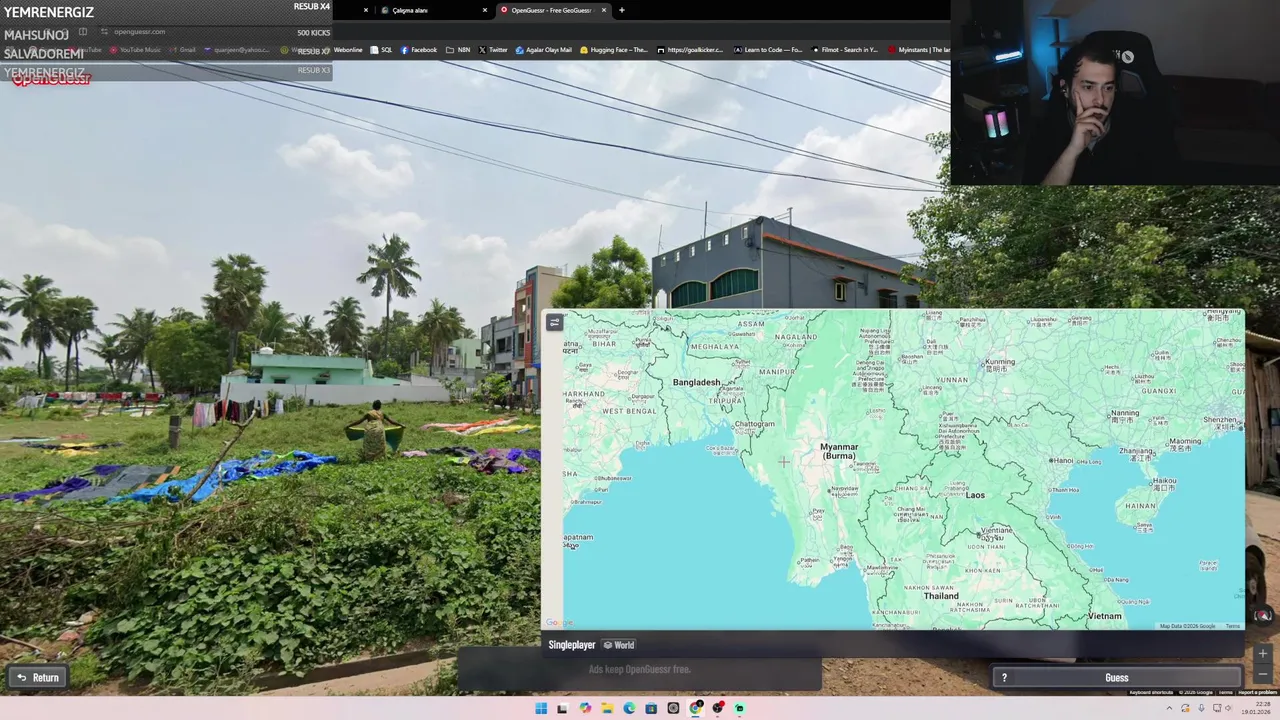Open the Learn to Code bookmark
The height and width of the screenshot is (720, 1280).
pos(768,49)
